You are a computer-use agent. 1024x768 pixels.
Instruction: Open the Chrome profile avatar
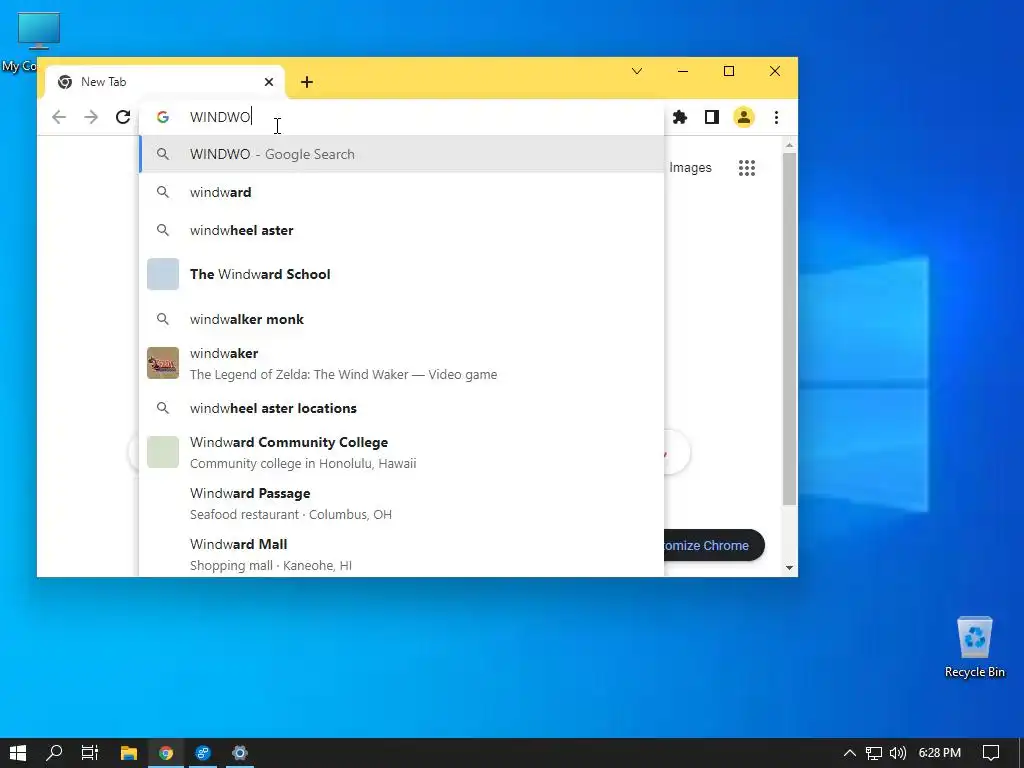pos(744,117)
